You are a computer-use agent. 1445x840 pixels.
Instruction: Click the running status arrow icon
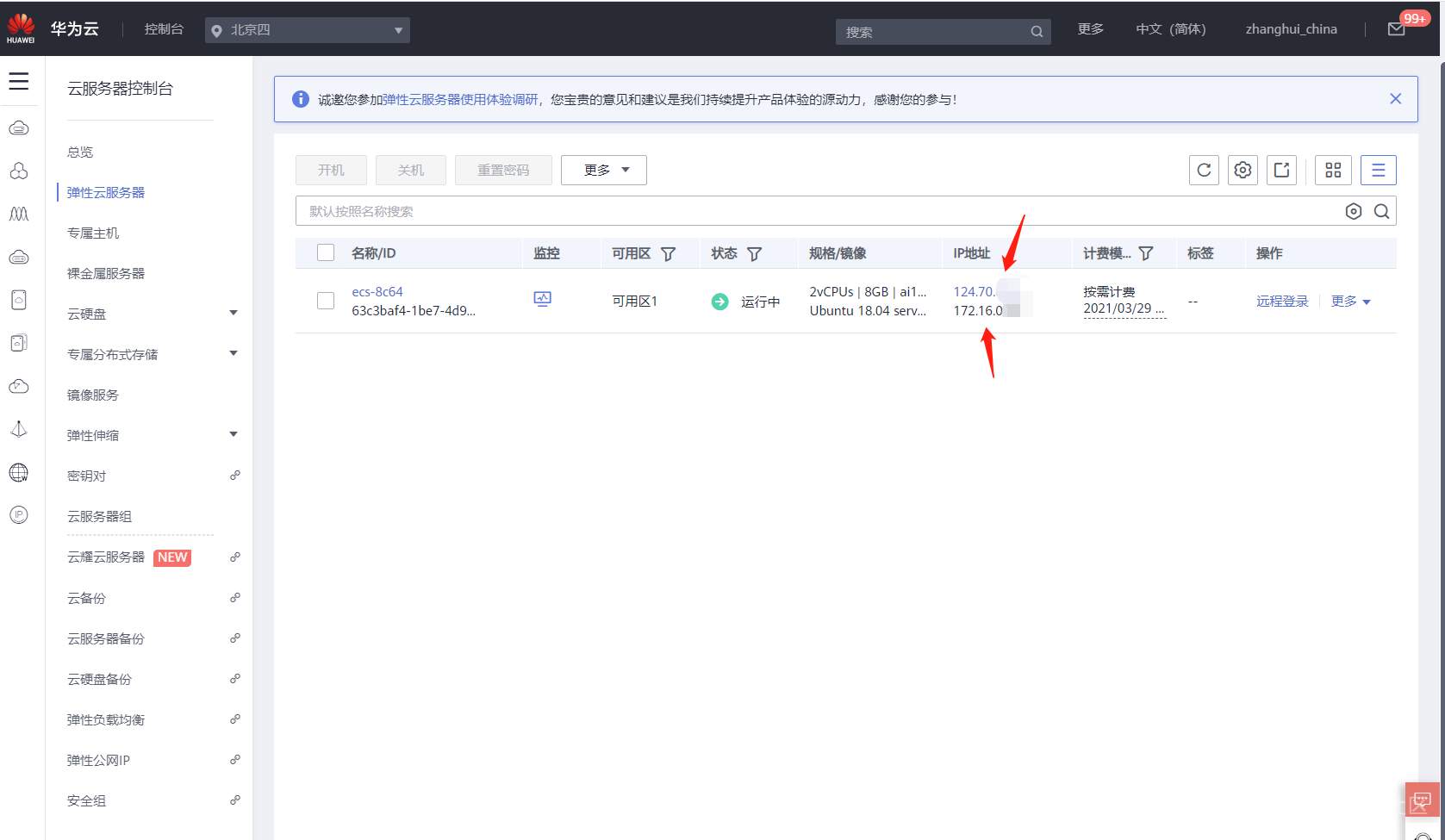(x=719, y=302)
